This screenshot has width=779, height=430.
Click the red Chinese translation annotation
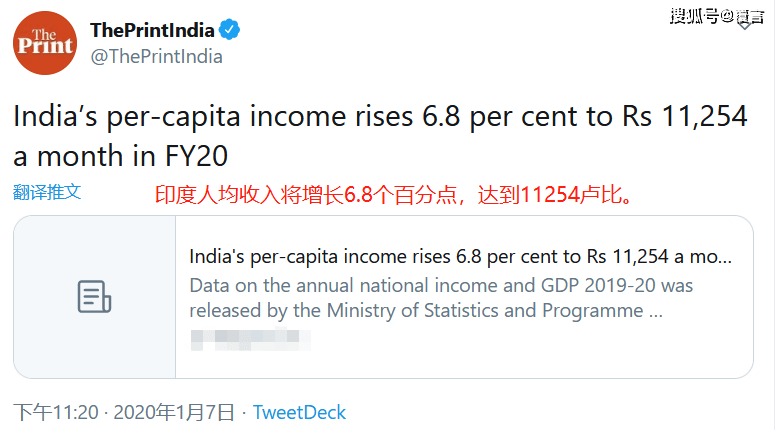point(394,194)
